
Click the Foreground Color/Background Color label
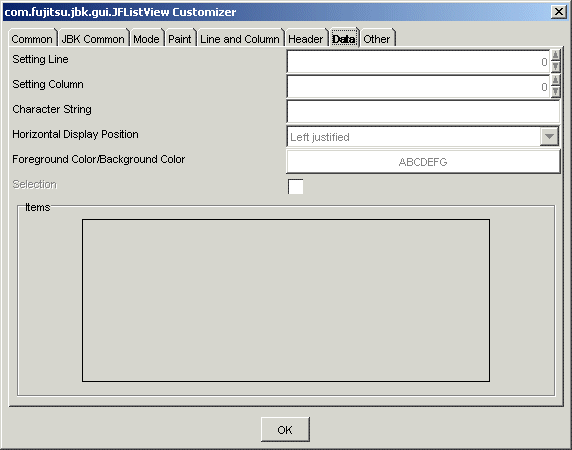coord(99,159)
